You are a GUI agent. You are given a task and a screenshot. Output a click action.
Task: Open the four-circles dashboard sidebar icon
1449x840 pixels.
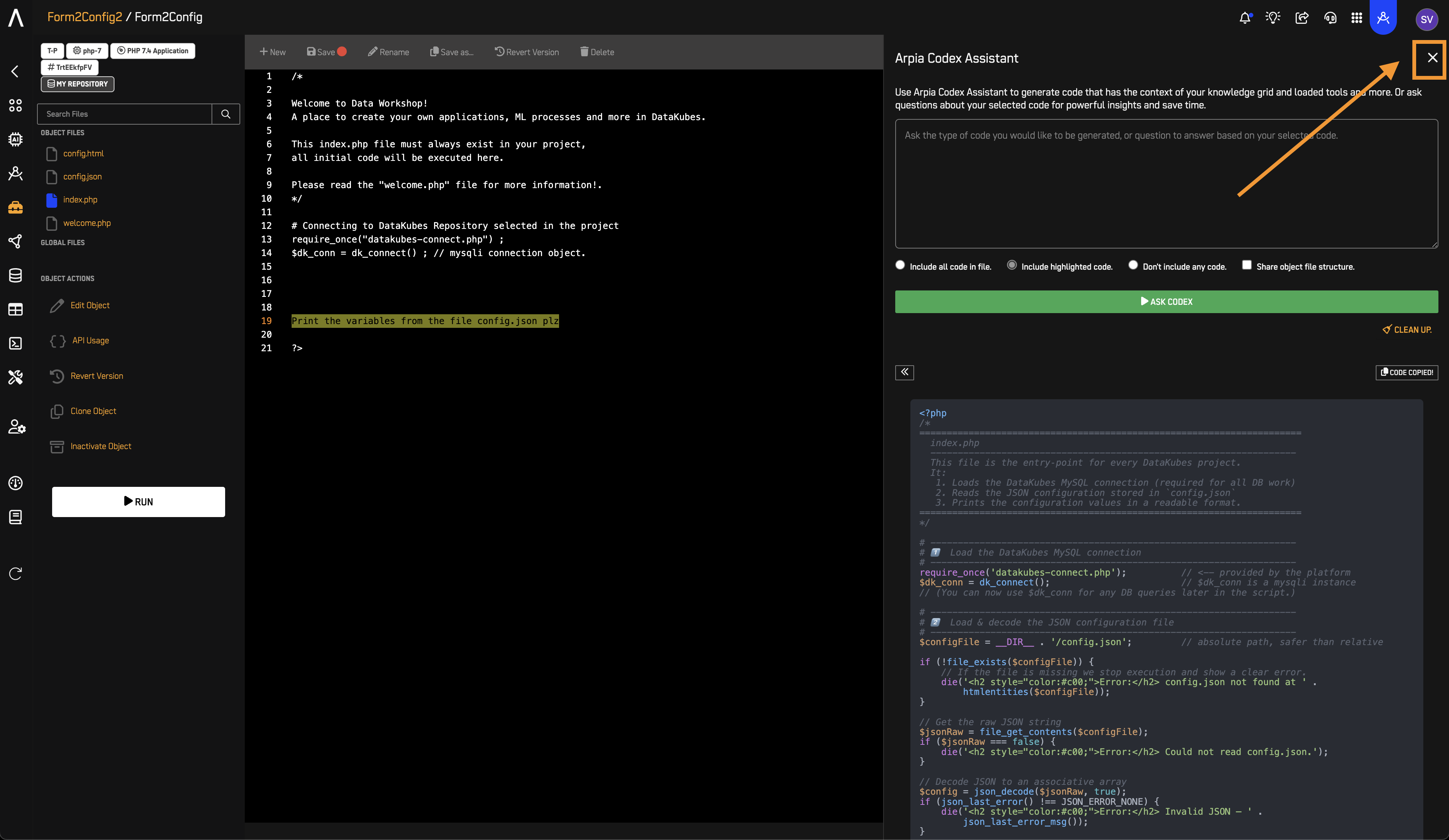pos(15,105)
